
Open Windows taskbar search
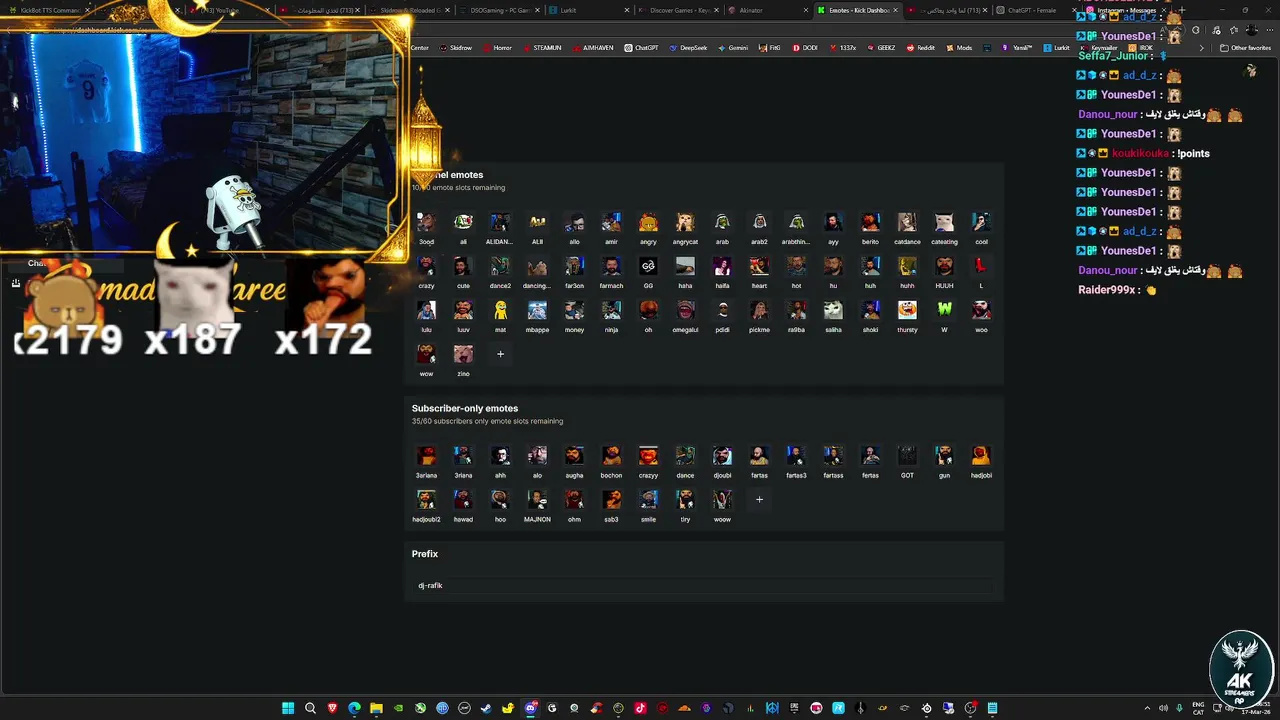click(x=310, y=708)
